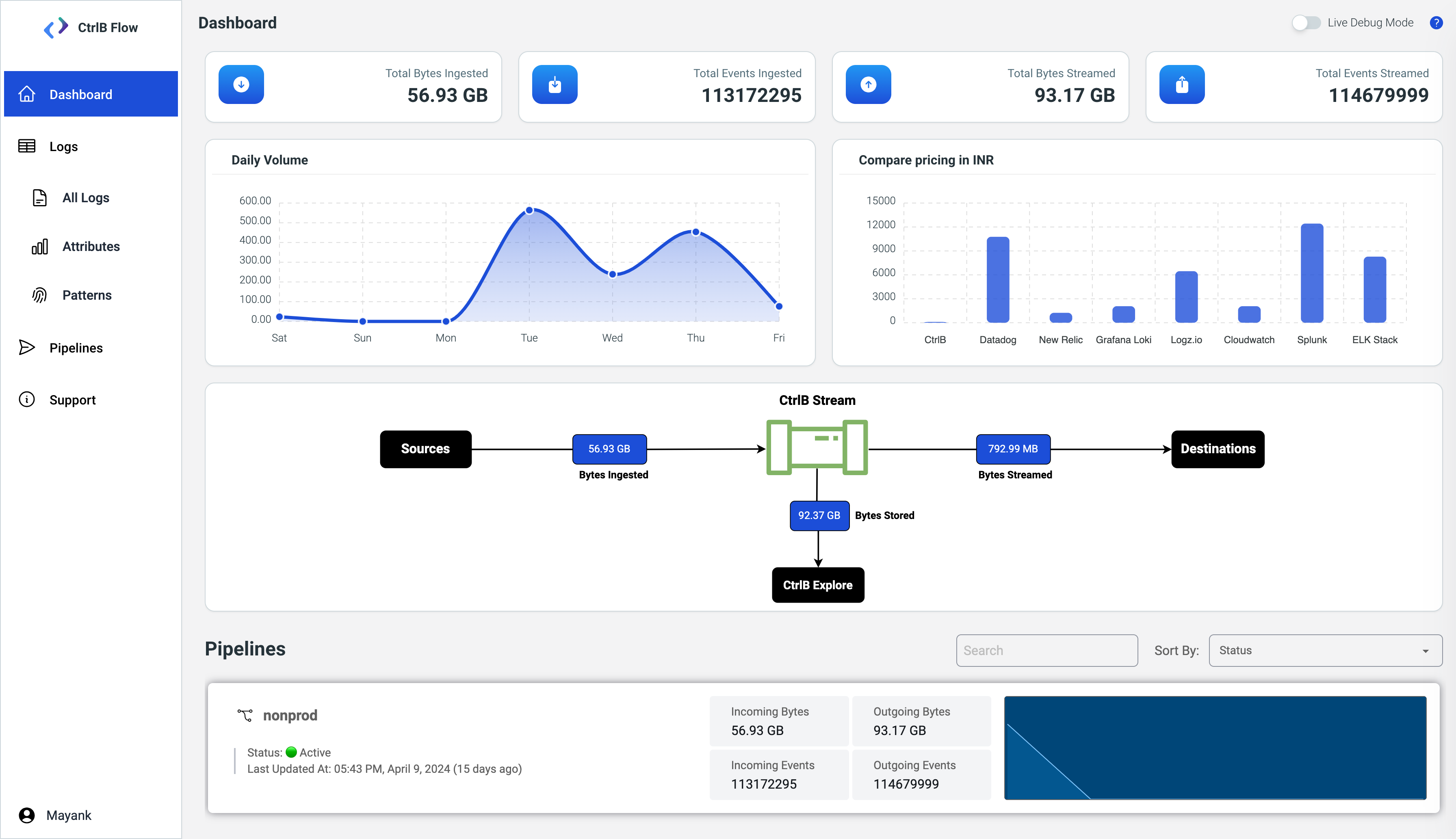
Task: Click the green Active status dot
Action: point(291,752)
